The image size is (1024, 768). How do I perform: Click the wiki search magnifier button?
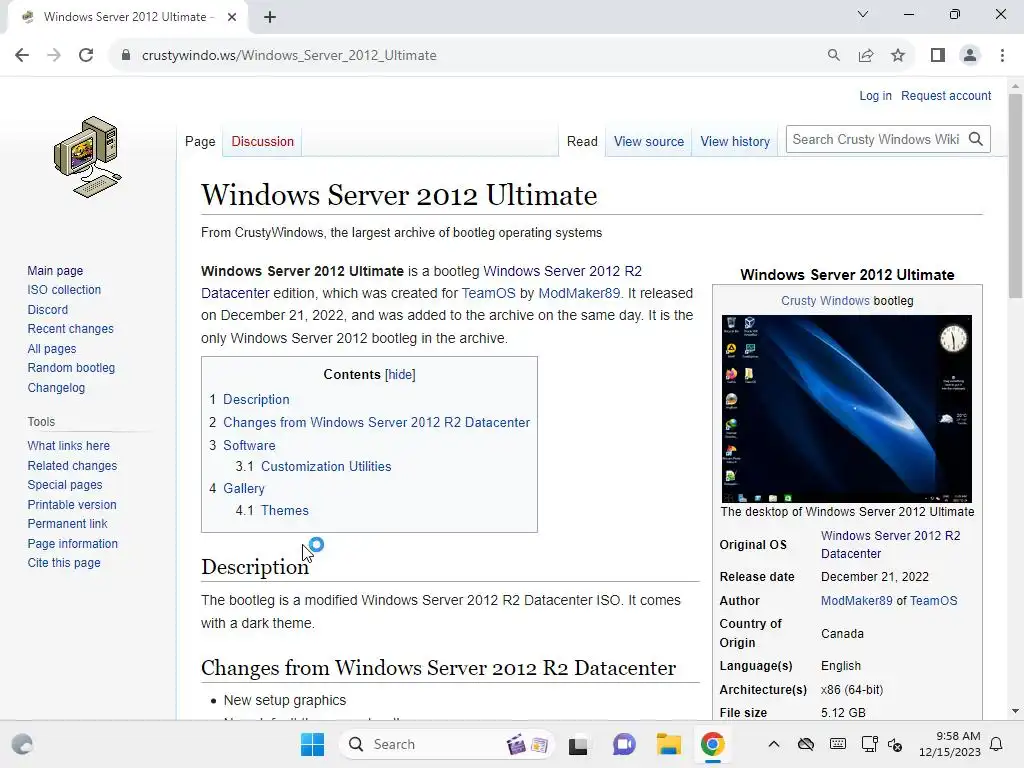pyautogui.click(x=976, y=139)
